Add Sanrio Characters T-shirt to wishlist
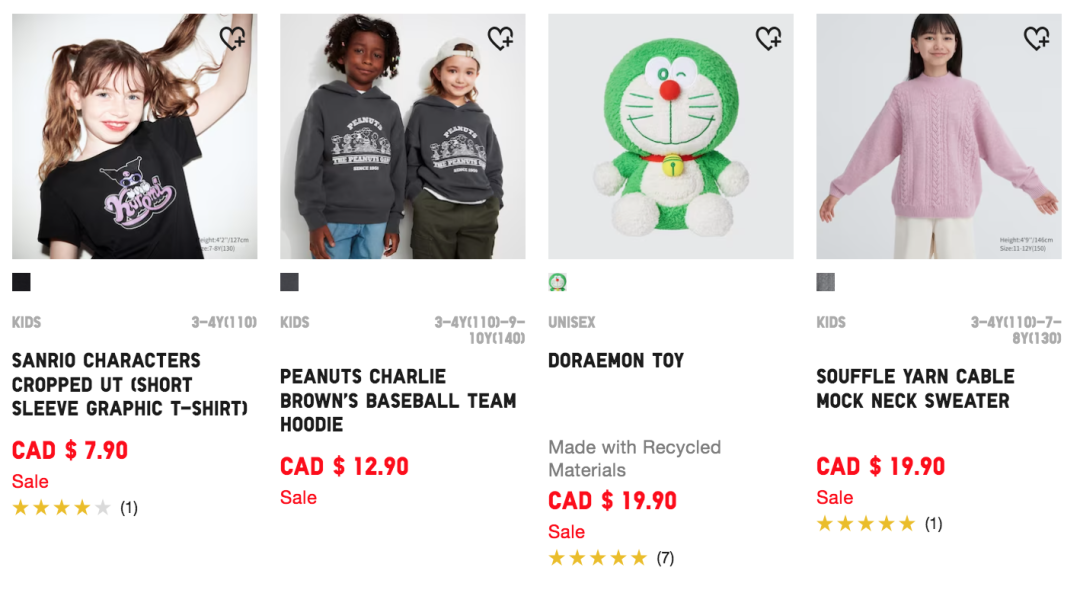This screenshot has height=590, width=1080. 232,39
